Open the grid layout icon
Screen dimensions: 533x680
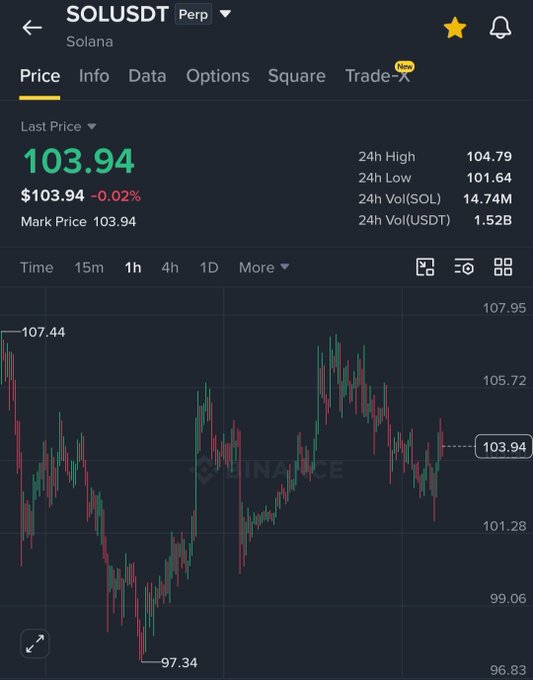click(503, 267)
